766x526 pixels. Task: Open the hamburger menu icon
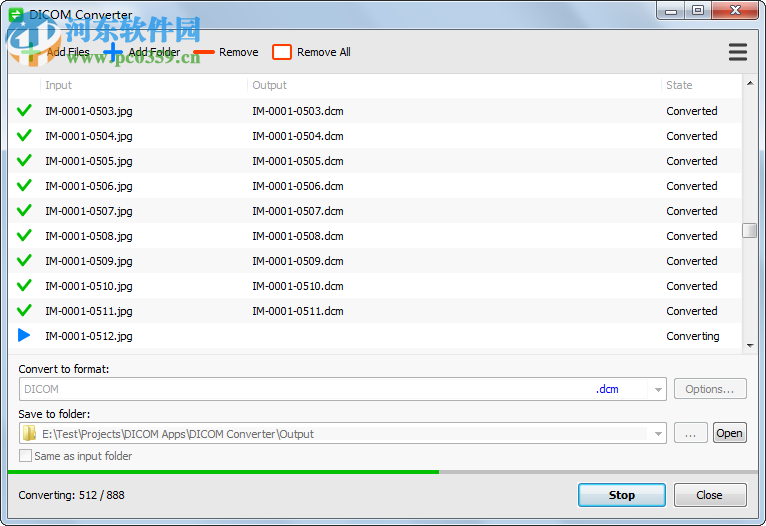[738, 52]
